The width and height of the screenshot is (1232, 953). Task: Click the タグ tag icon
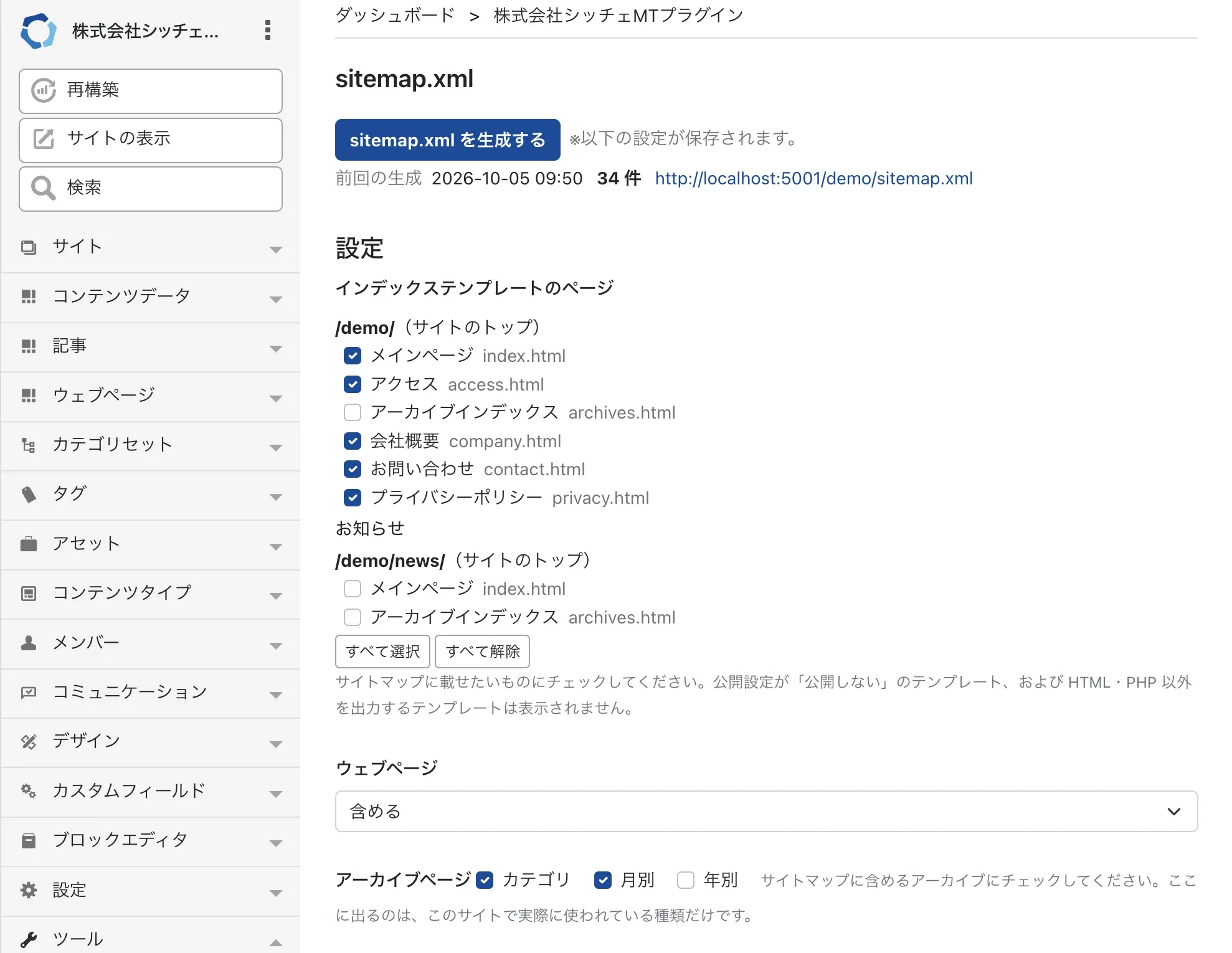(29, 495)
